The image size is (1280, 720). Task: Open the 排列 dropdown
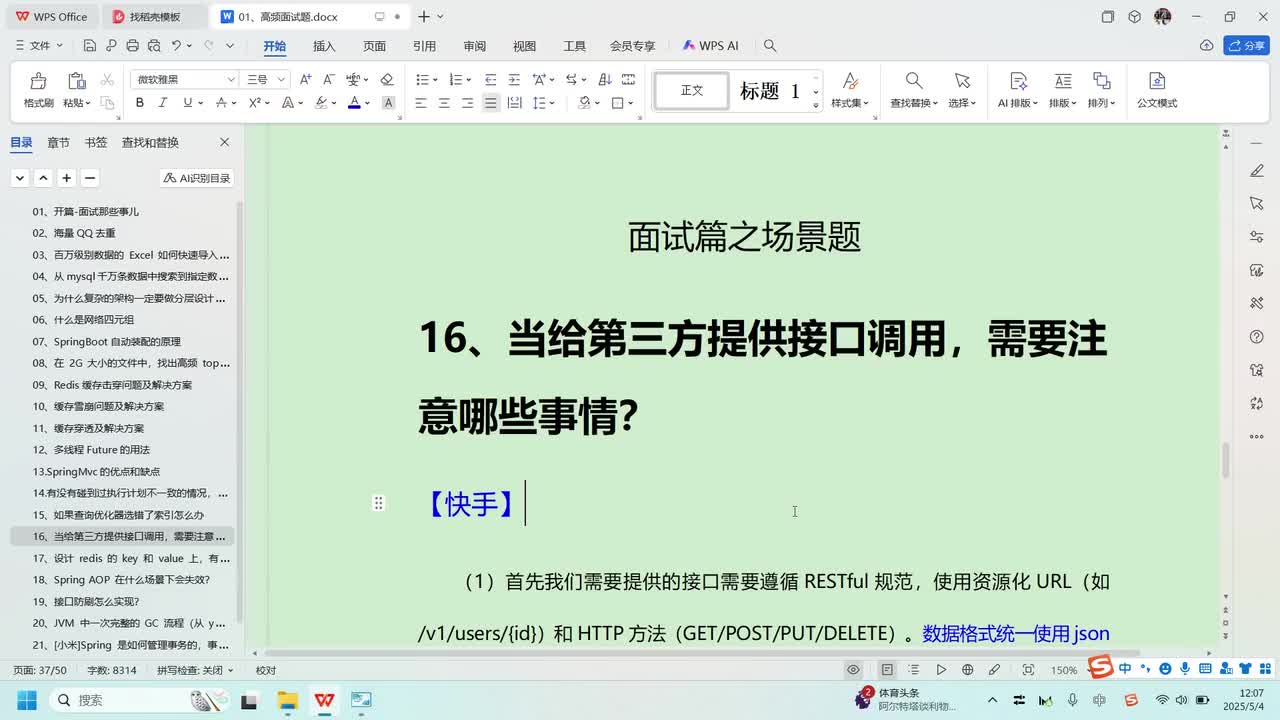pos(1101,103)
